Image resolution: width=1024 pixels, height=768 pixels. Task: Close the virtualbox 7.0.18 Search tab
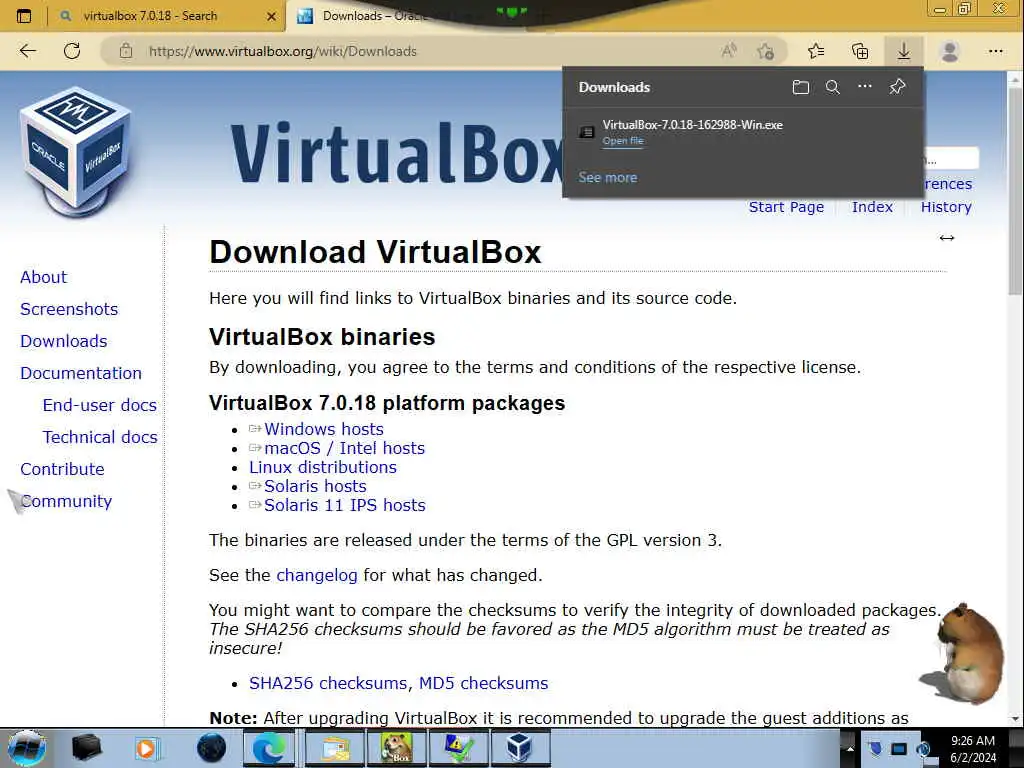coord(272,16)
